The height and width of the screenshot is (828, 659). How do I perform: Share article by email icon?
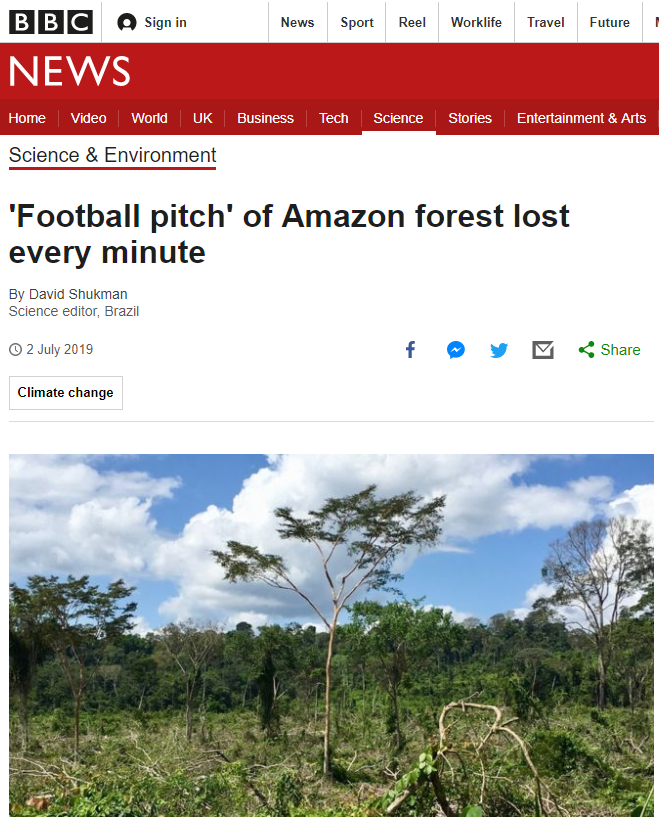(x=543, y=350)
